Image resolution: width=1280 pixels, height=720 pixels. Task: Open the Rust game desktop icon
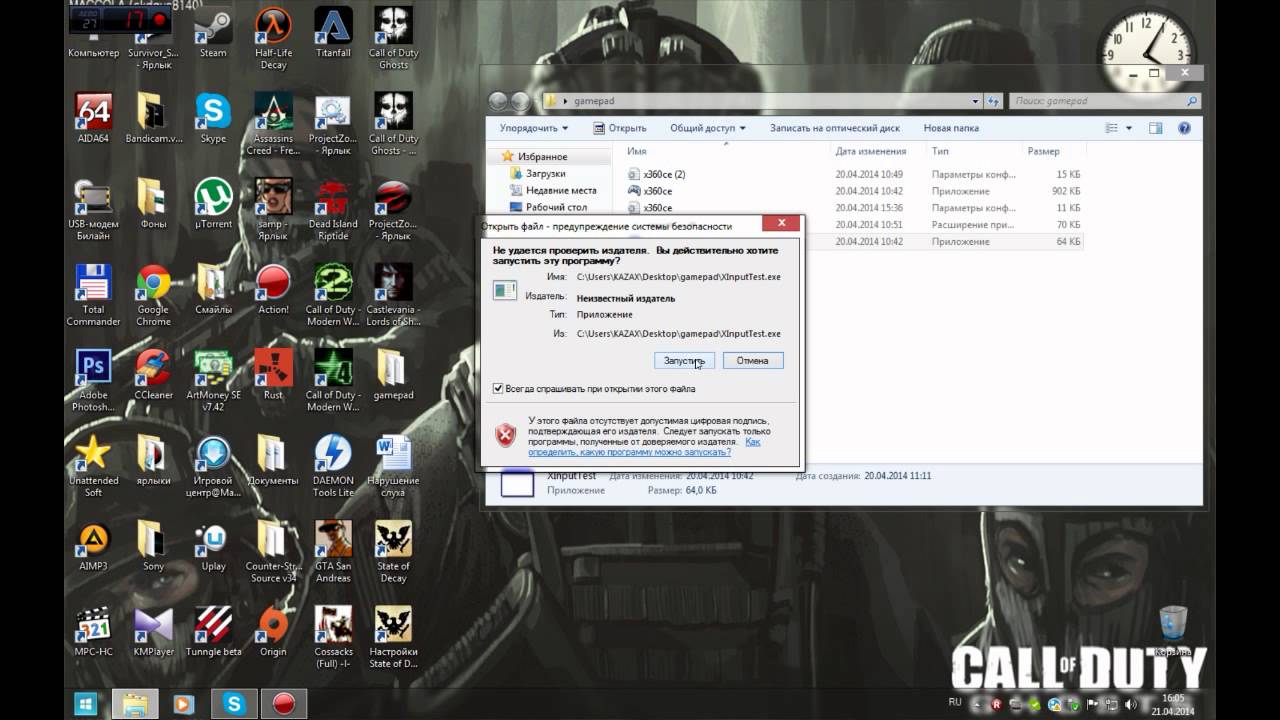pos(273,375)
